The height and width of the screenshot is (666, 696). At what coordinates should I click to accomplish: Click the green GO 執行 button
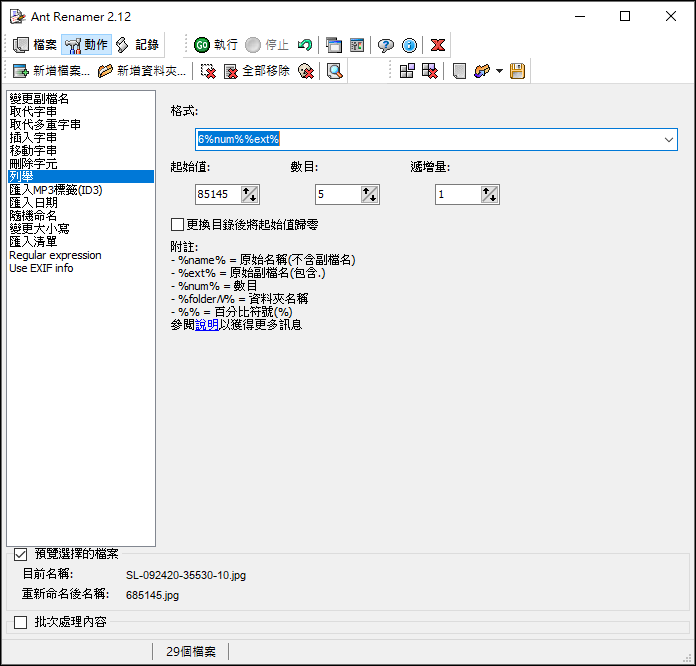[x=216, y=45]
